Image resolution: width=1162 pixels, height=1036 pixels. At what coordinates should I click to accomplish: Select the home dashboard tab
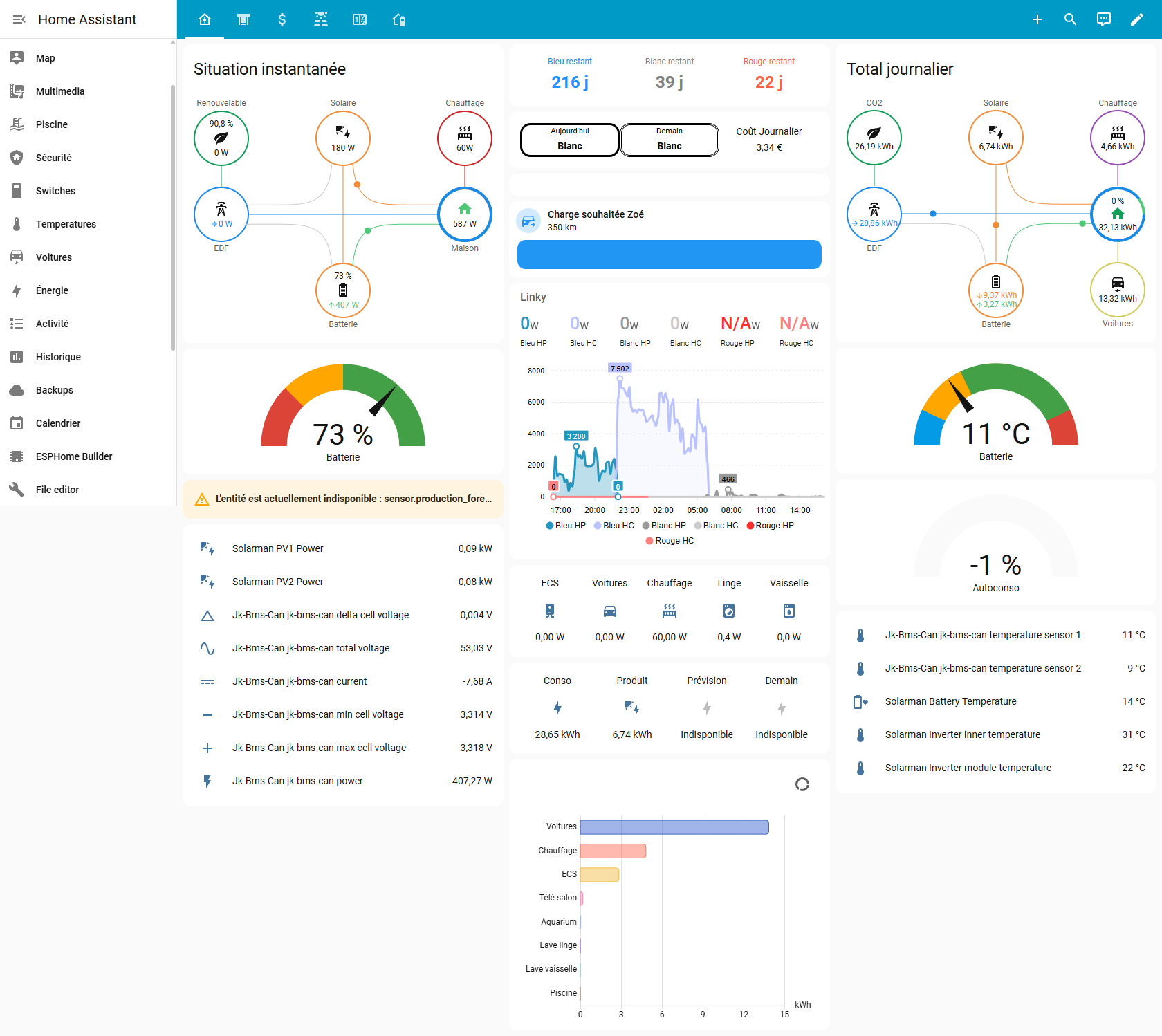coord(205,19)
